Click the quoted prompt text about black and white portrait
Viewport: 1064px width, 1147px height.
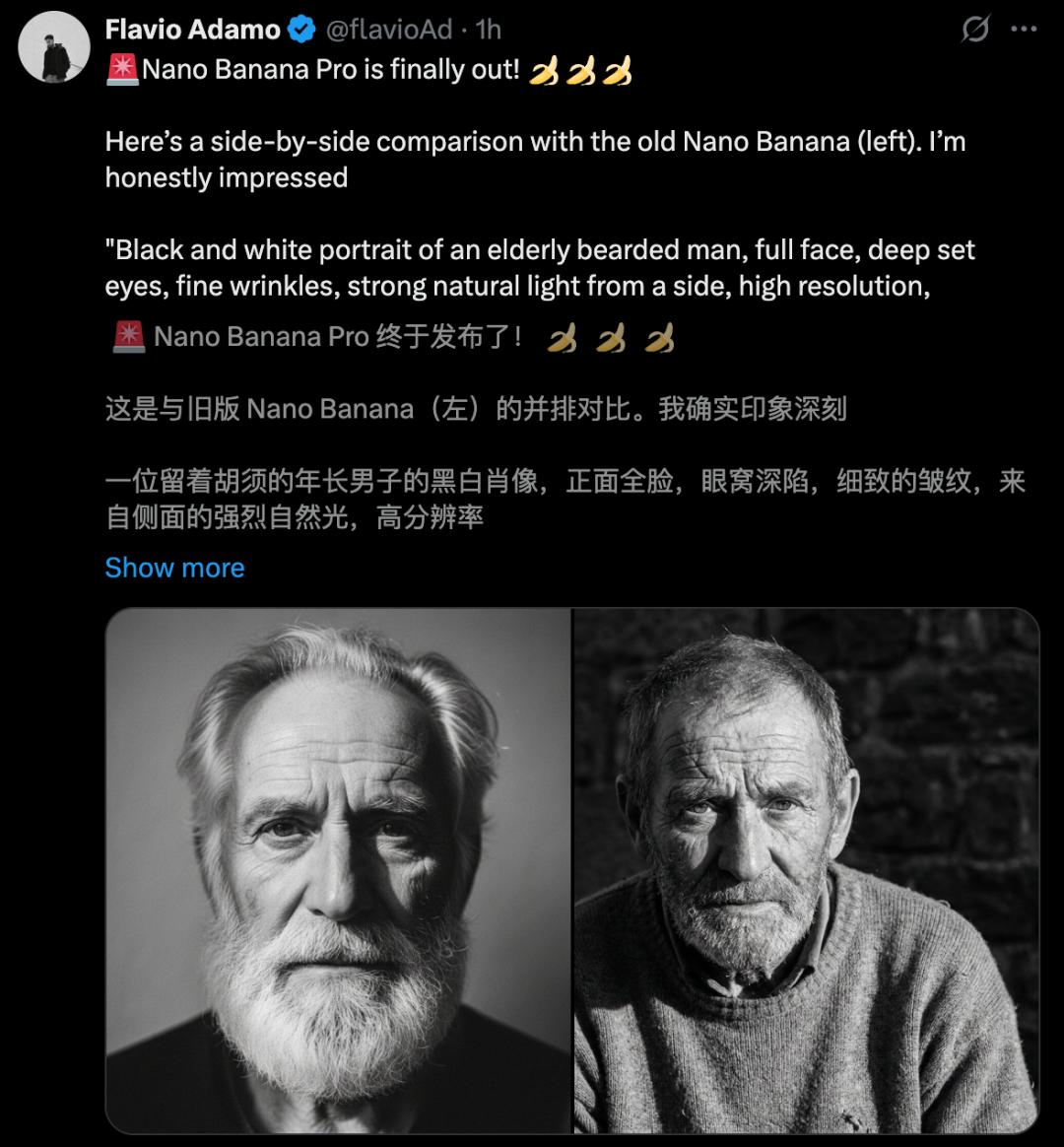click(540, 268)
